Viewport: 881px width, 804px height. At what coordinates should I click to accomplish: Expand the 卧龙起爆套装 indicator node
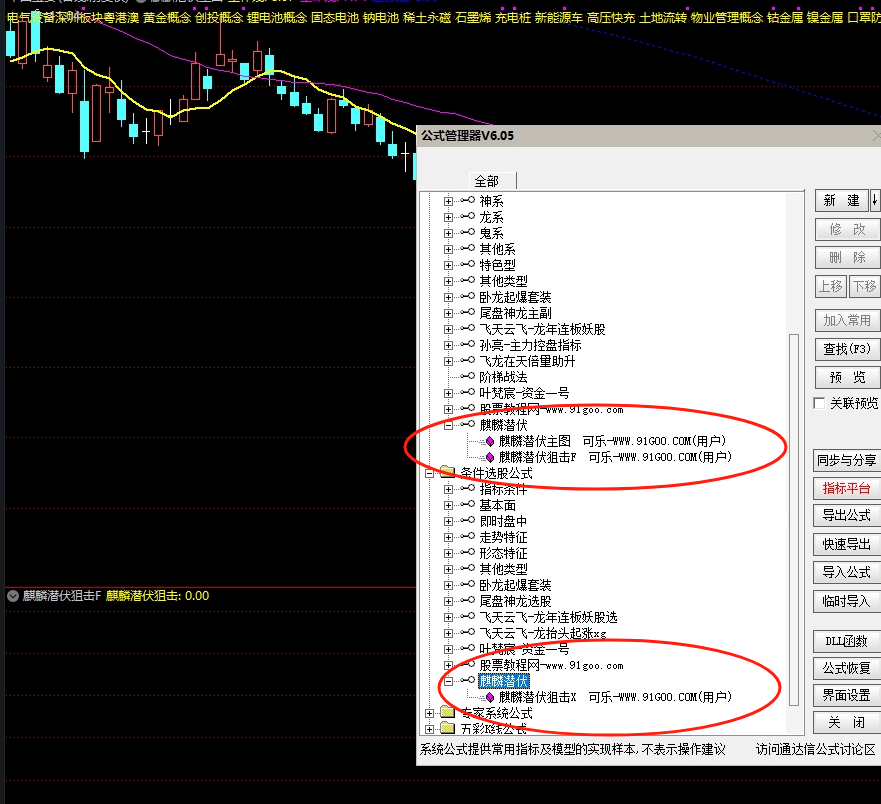coord(448,297)
